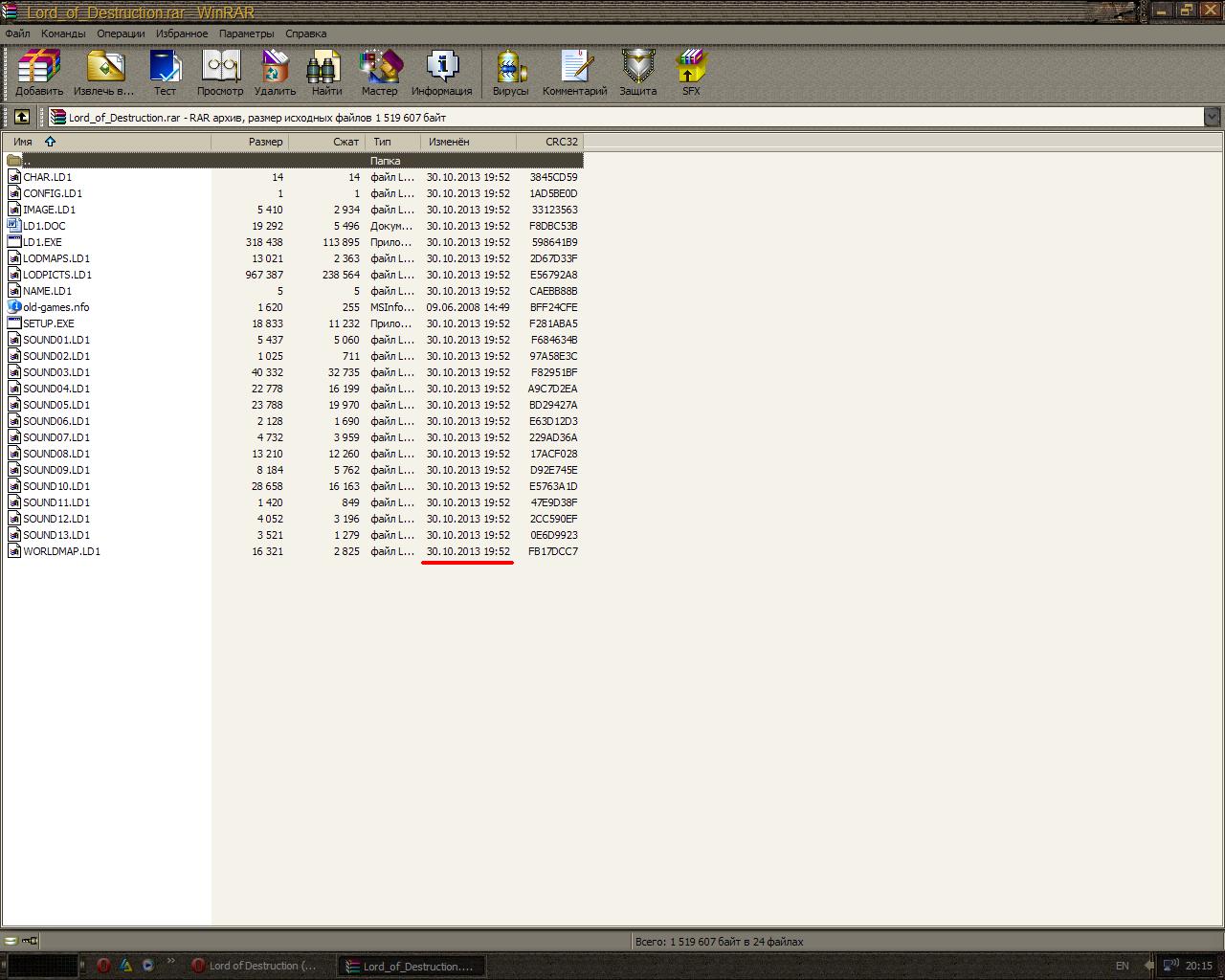Launch Opera from the quick launch bar
This screenshot has width=1225, height=980.
click(103, 966)
